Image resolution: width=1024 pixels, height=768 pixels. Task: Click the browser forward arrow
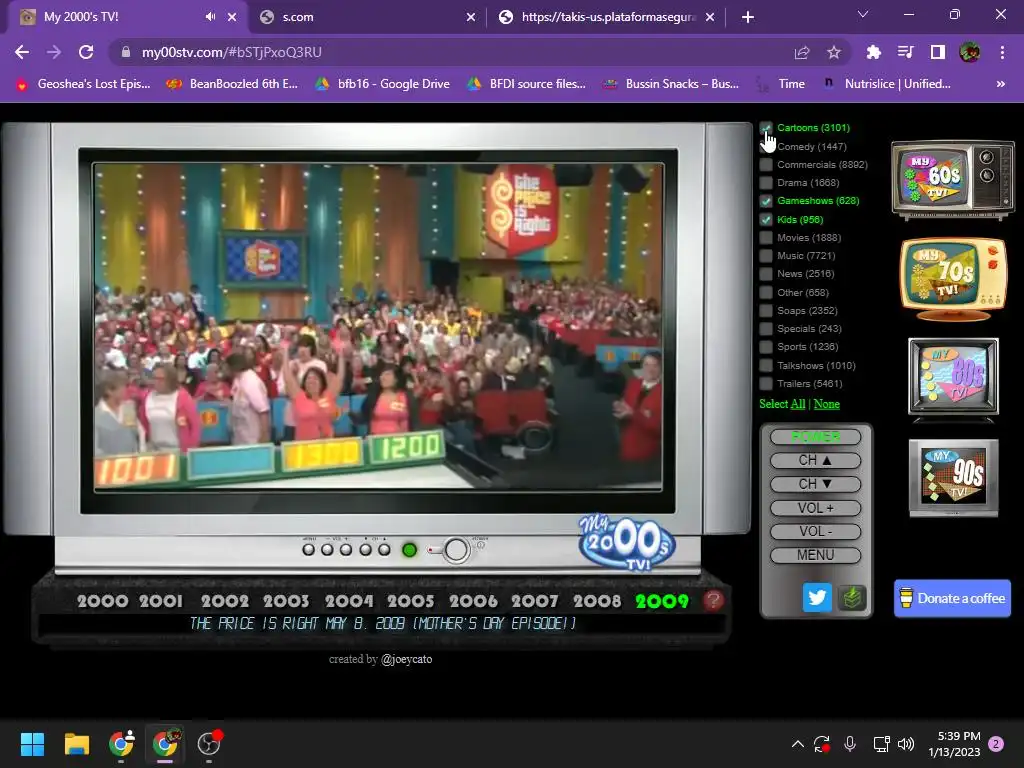click(x=54, y=52)
